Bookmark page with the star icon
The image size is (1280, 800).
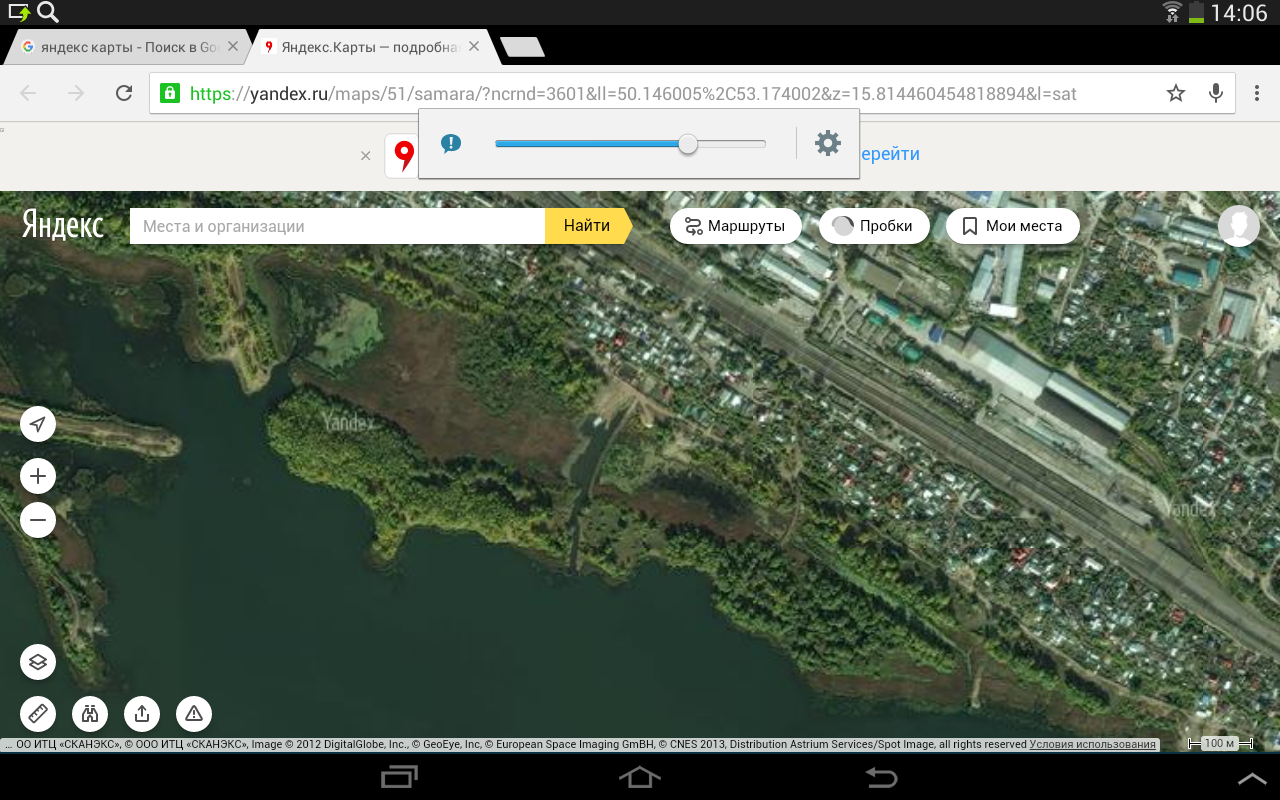[1176, 93]
